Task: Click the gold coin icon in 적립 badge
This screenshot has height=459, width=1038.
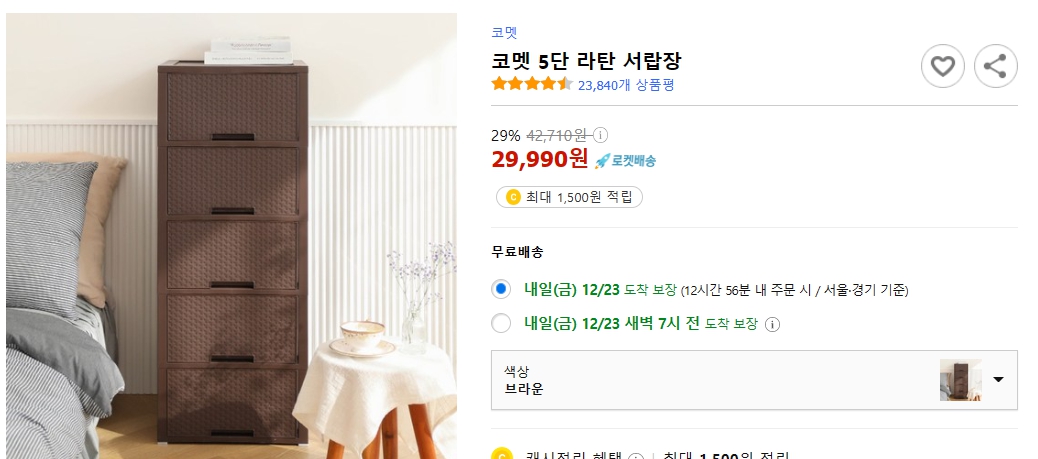Action: 513,197
